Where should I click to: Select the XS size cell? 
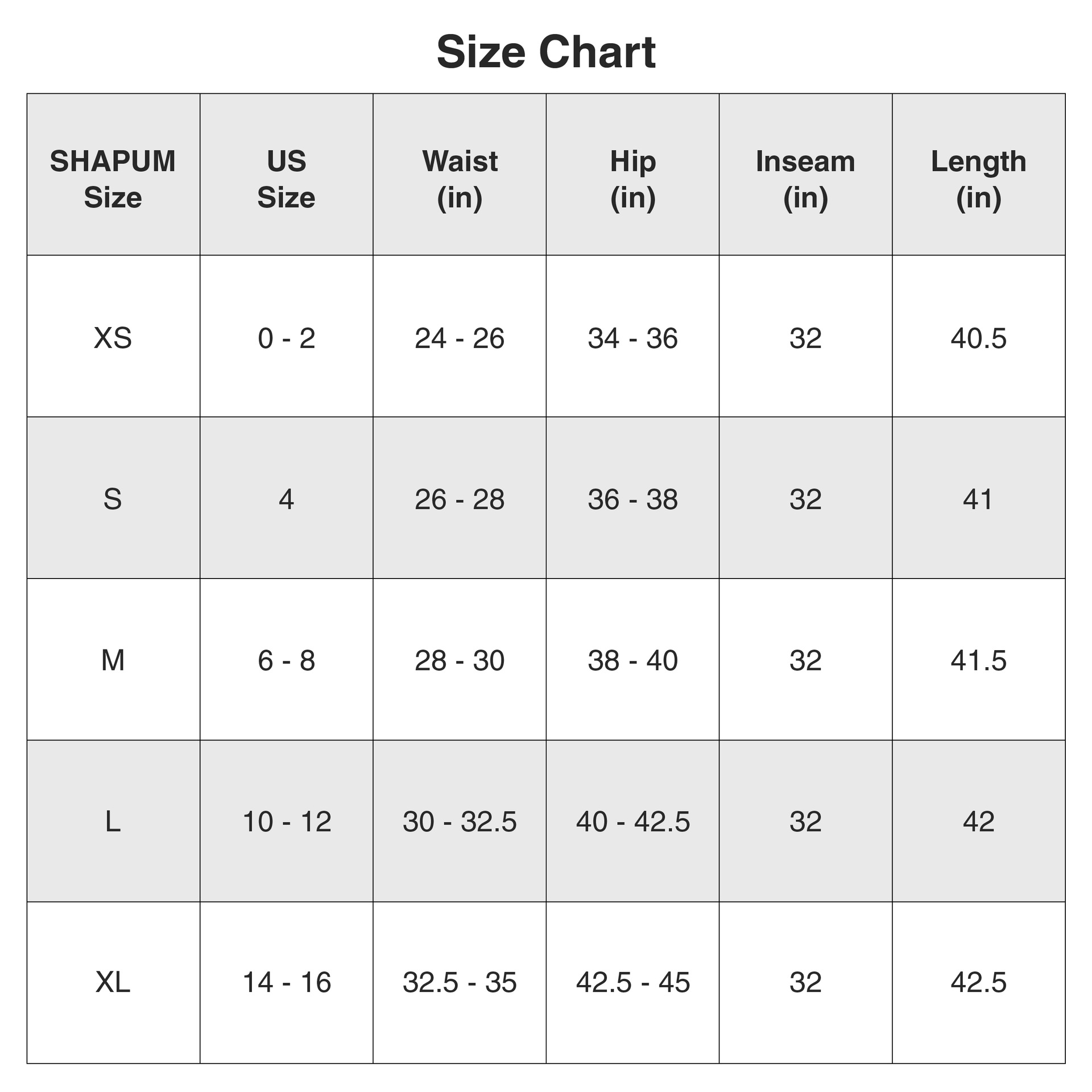click(113, 336)
